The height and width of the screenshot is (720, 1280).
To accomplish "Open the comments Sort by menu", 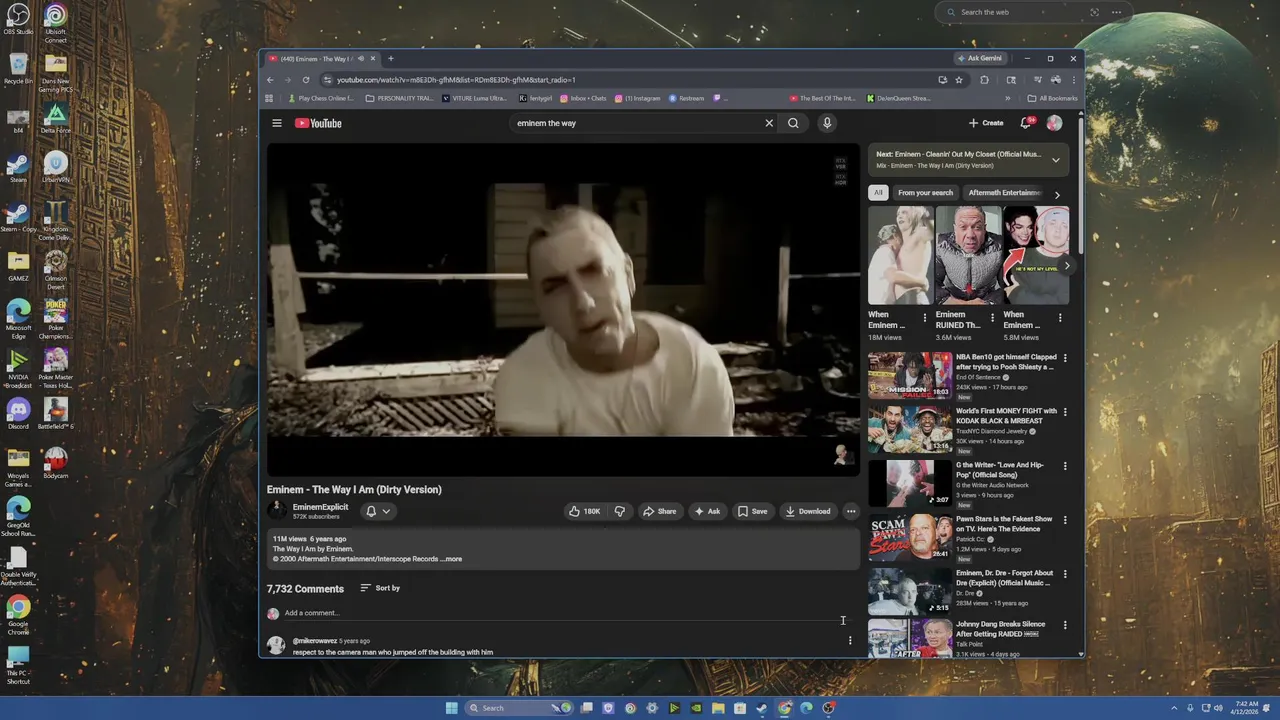I will (x=380, y=588).
